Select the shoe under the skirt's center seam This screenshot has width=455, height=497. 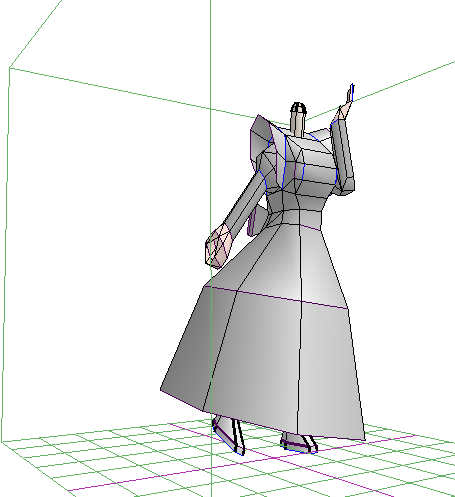pos(299,443)
